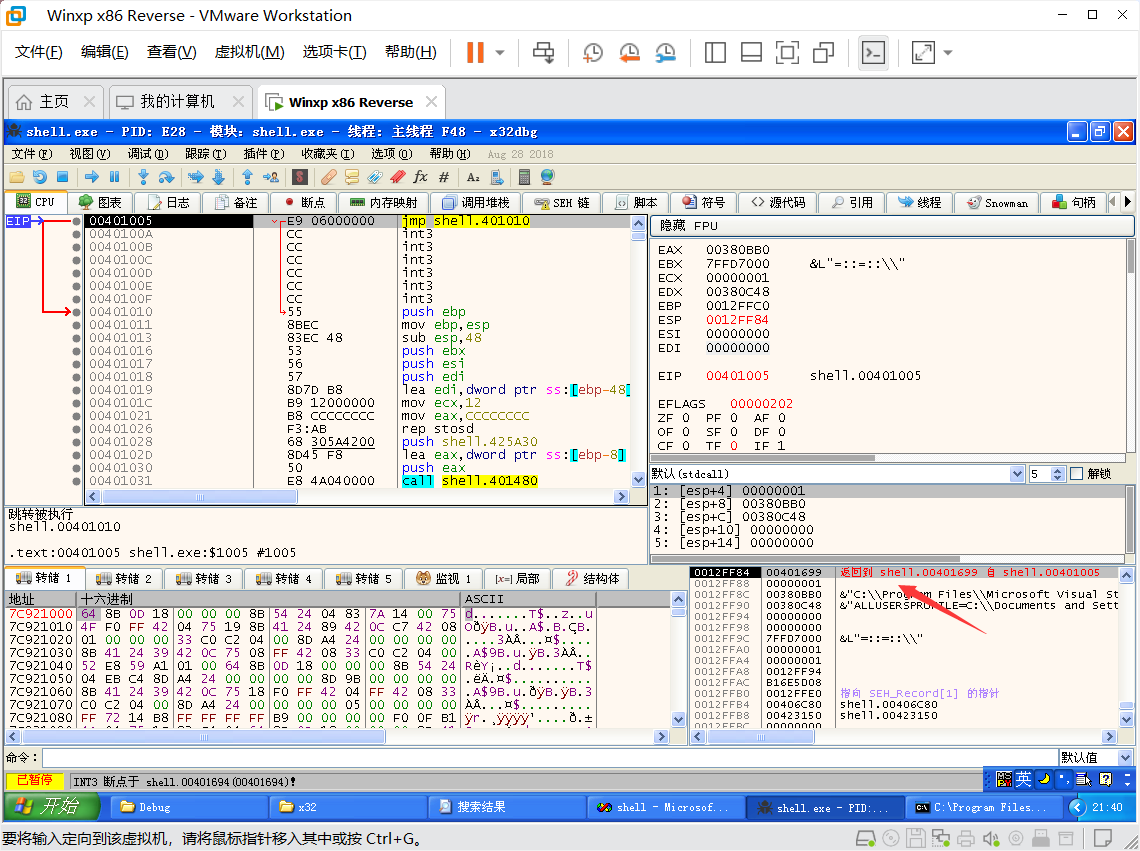Toggle breakpoint bullet at address 00401031
Viewport: 1140px width, 851px height.
click(x=76, y=481)
